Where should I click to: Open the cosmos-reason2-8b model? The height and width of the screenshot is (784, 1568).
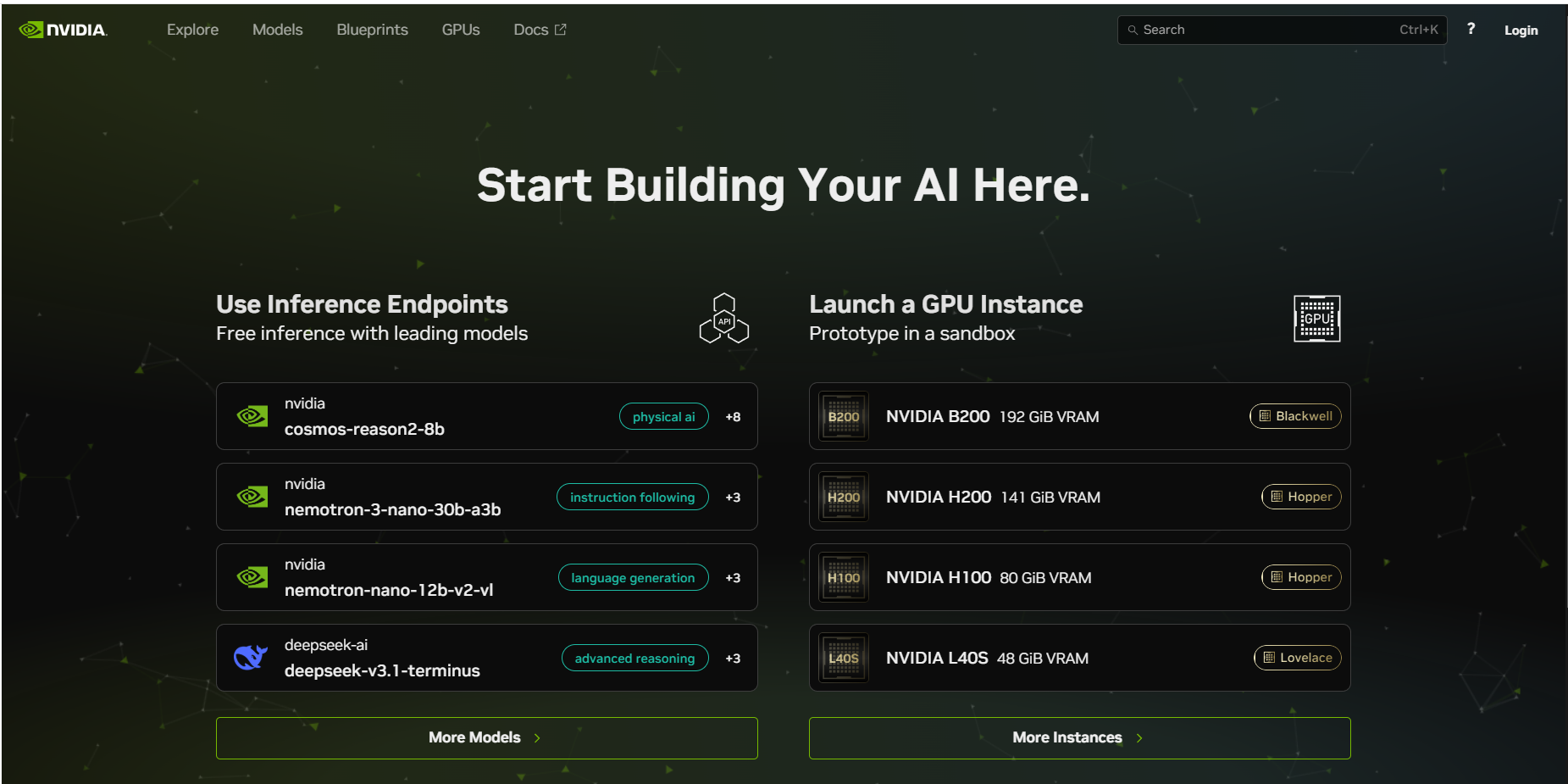487,416
